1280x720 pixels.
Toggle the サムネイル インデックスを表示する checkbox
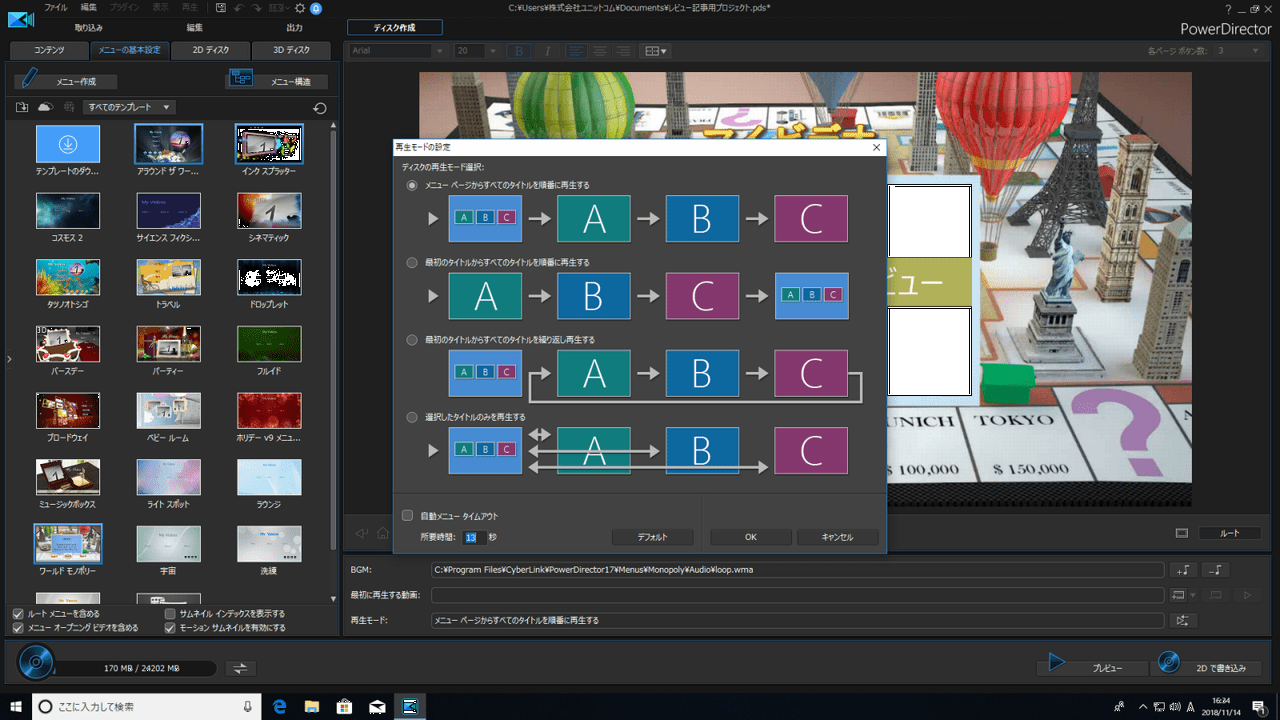(x=170, y=614)
